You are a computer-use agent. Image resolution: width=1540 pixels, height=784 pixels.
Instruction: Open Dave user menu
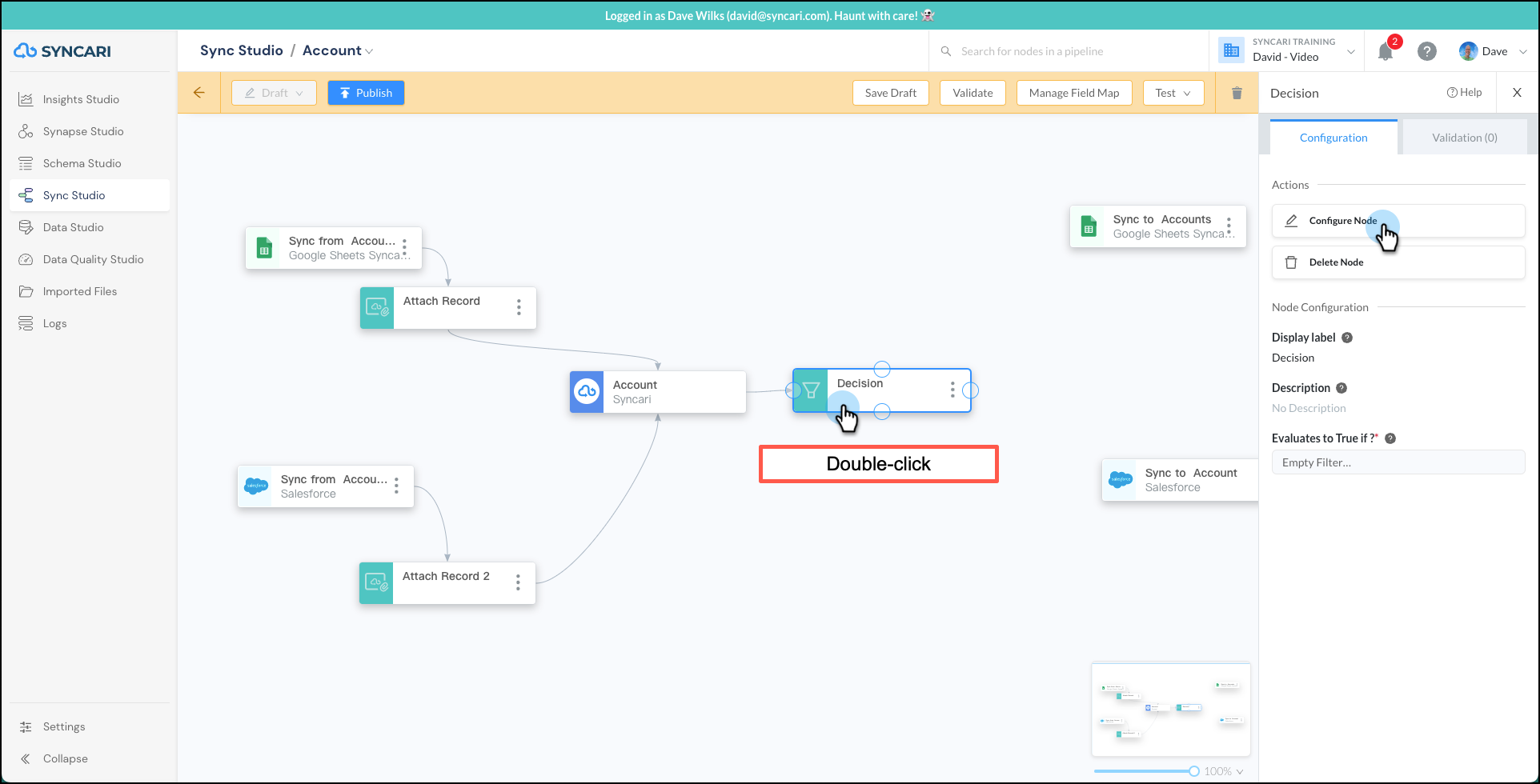click(1493, 51)
